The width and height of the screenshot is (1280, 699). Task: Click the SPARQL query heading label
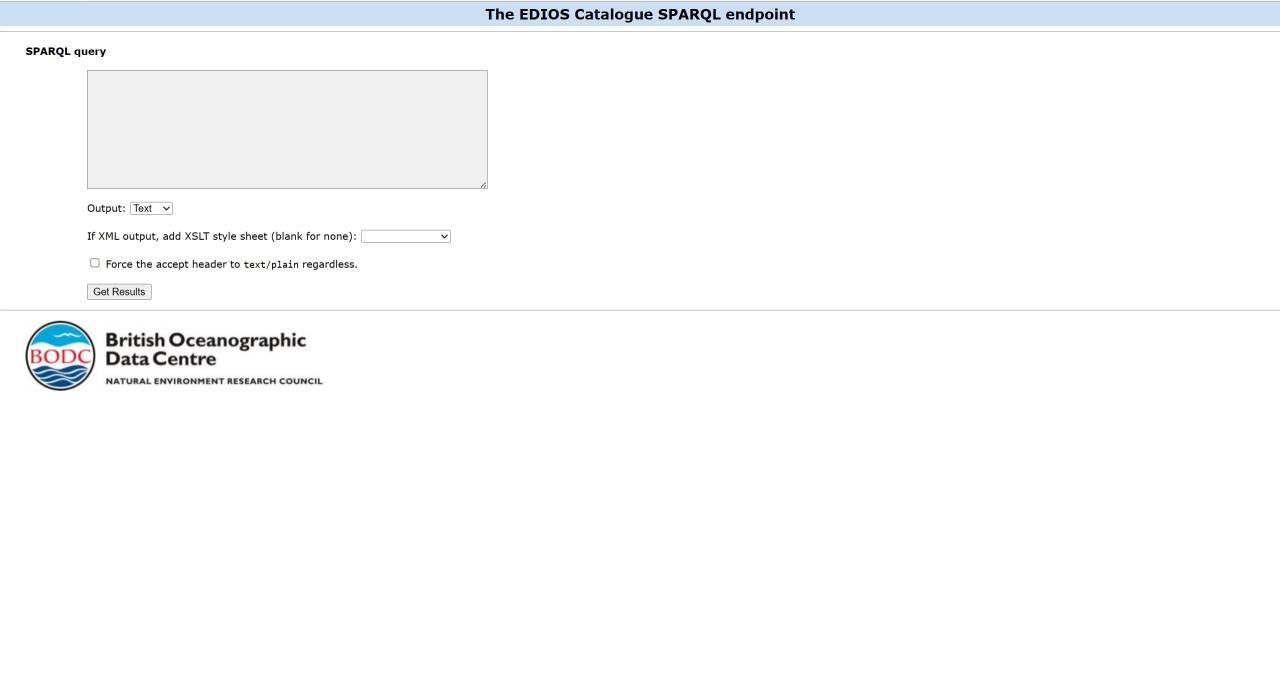pos(65,50)
